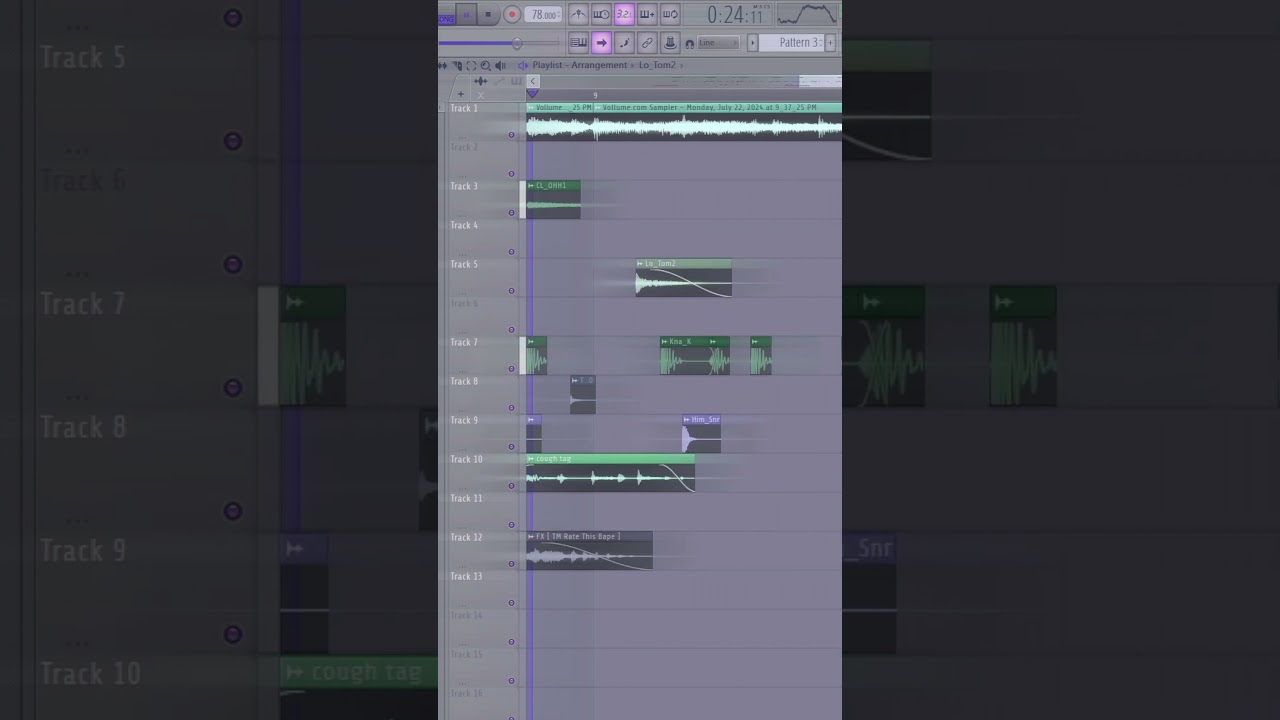Image resolution: width=1280 pixels, height=720 pixels.
Task: Select the Track 5 header label
Action: 464,264
